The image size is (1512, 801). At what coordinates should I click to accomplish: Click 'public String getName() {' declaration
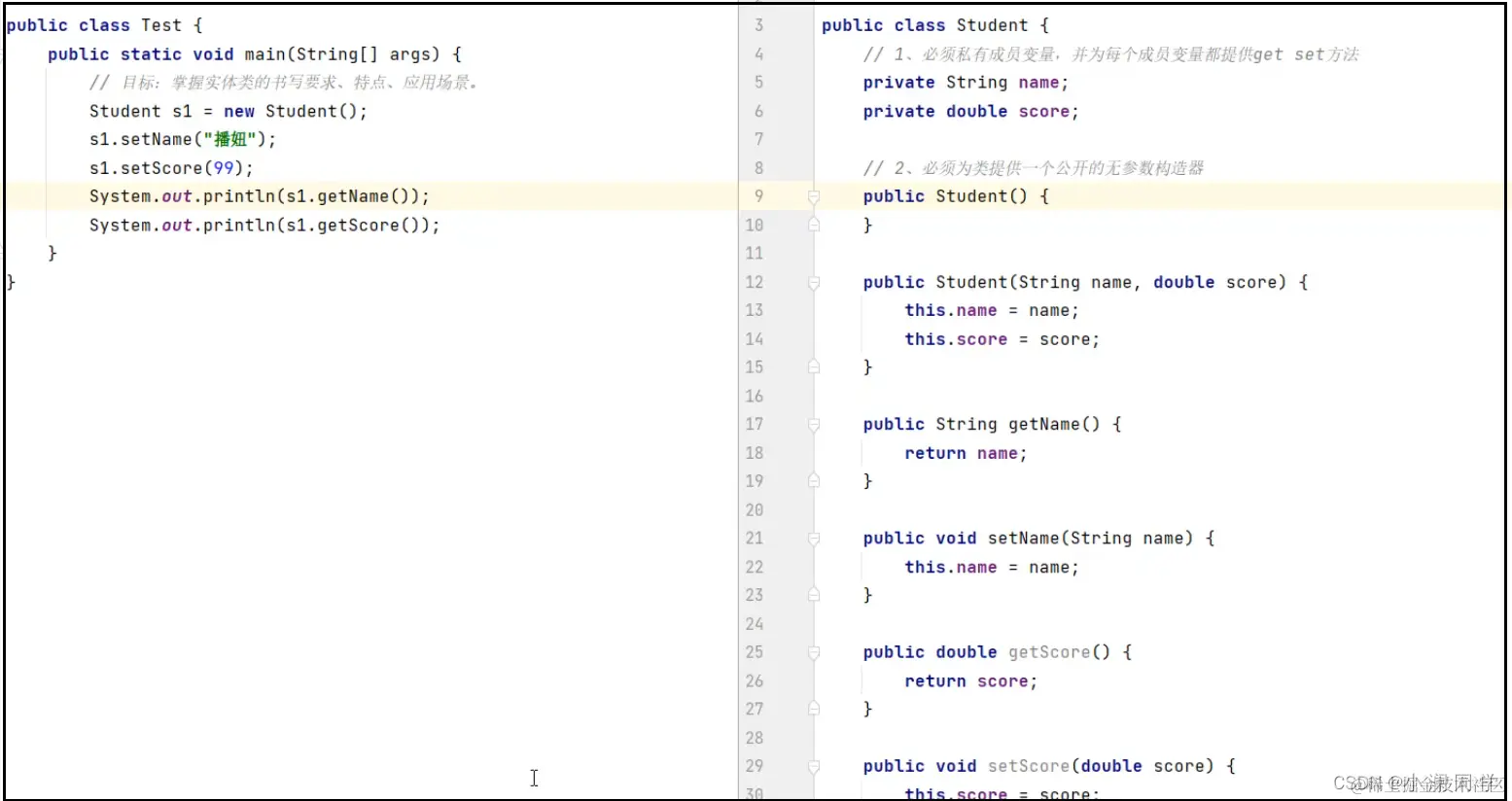993,425
